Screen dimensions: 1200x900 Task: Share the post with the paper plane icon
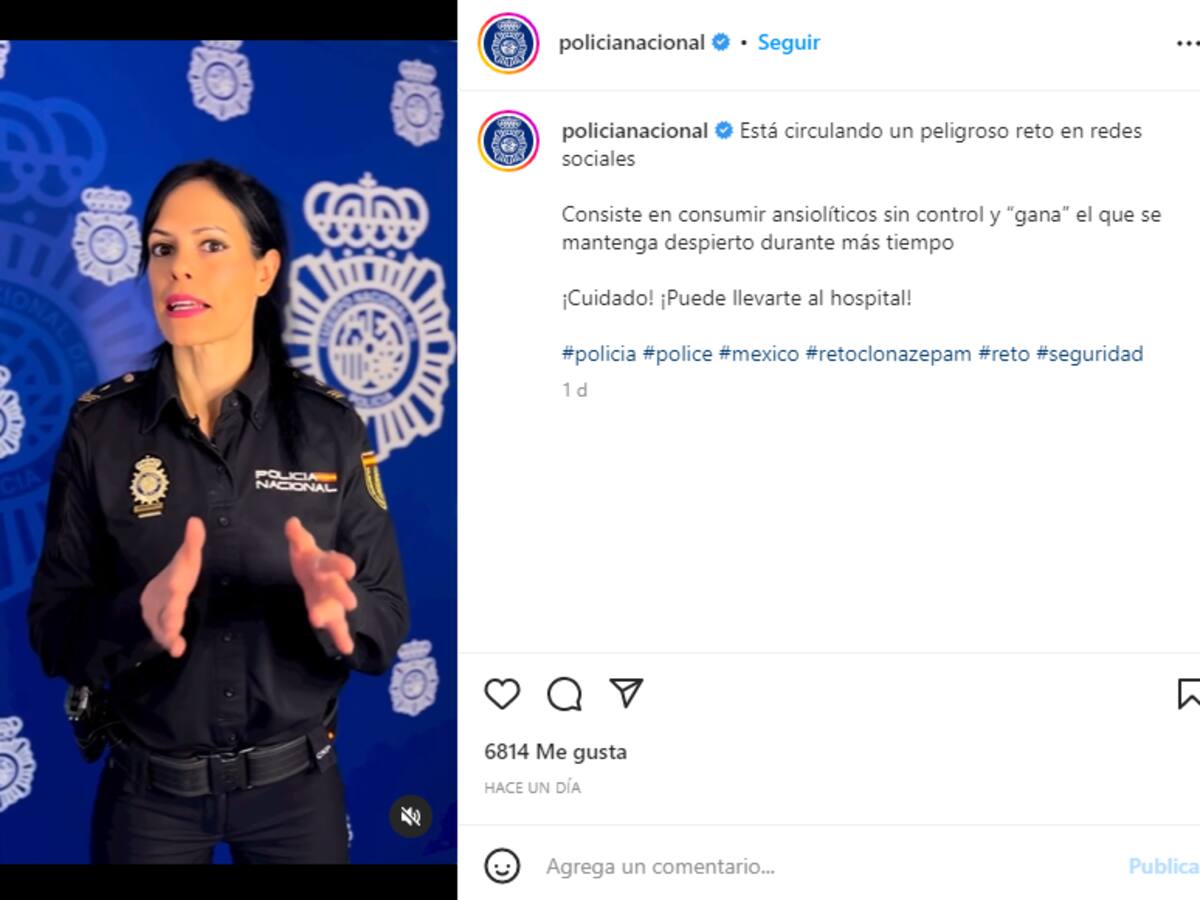626,692
